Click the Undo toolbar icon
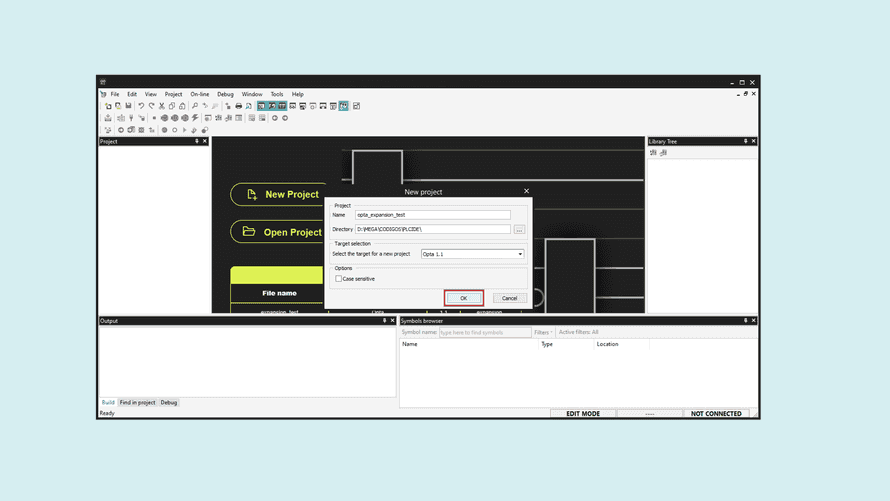 click(x=141, y=106)
